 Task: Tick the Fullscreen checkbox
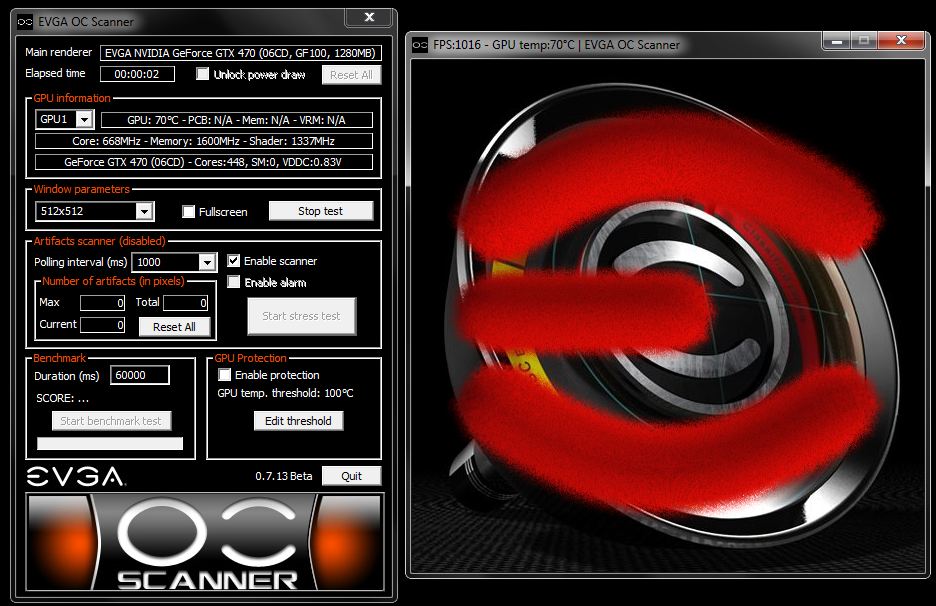coord(189,212)
